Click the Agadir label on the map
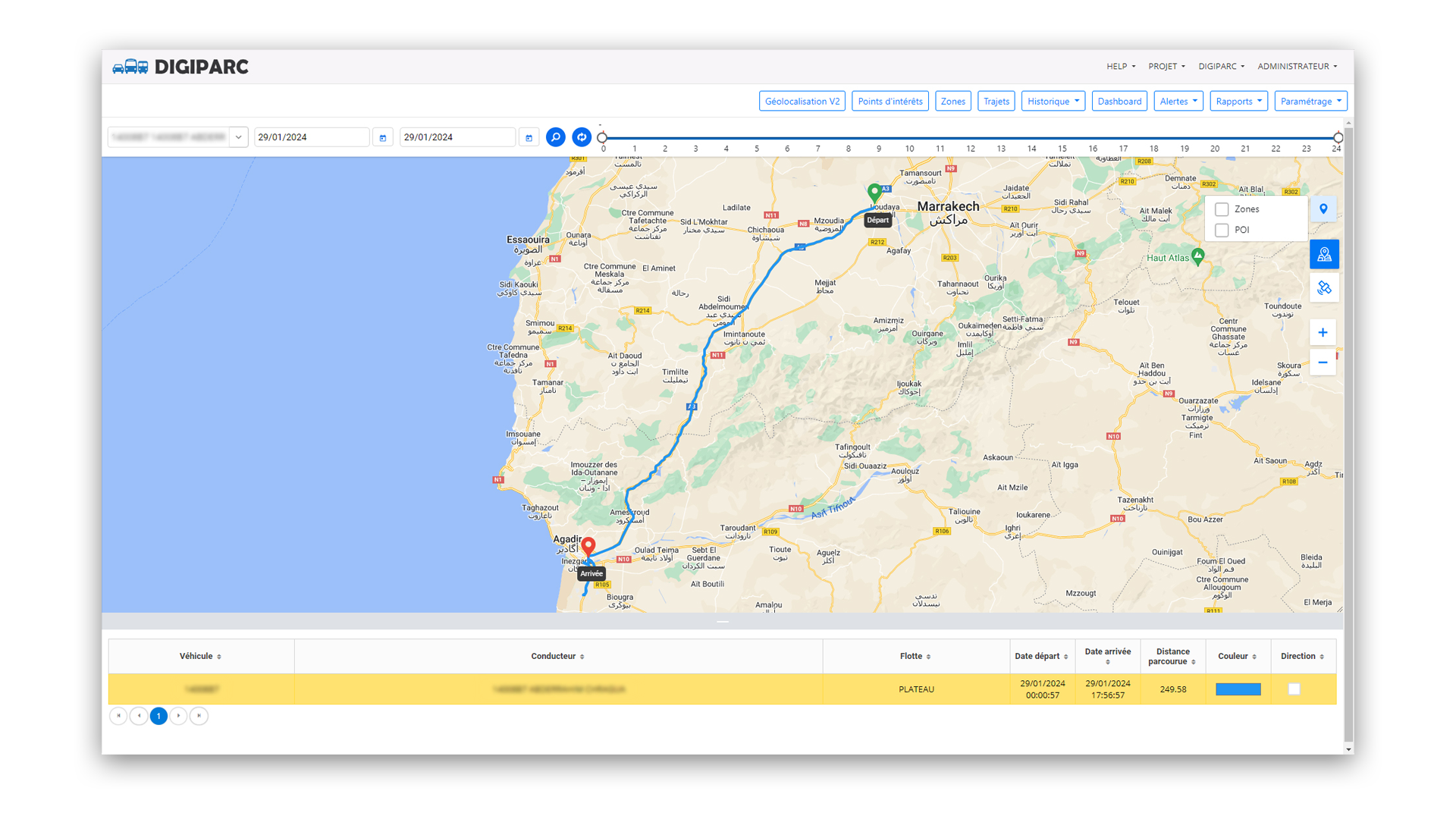This screenshot has height=819, width=1456. [x=567, y=539]
